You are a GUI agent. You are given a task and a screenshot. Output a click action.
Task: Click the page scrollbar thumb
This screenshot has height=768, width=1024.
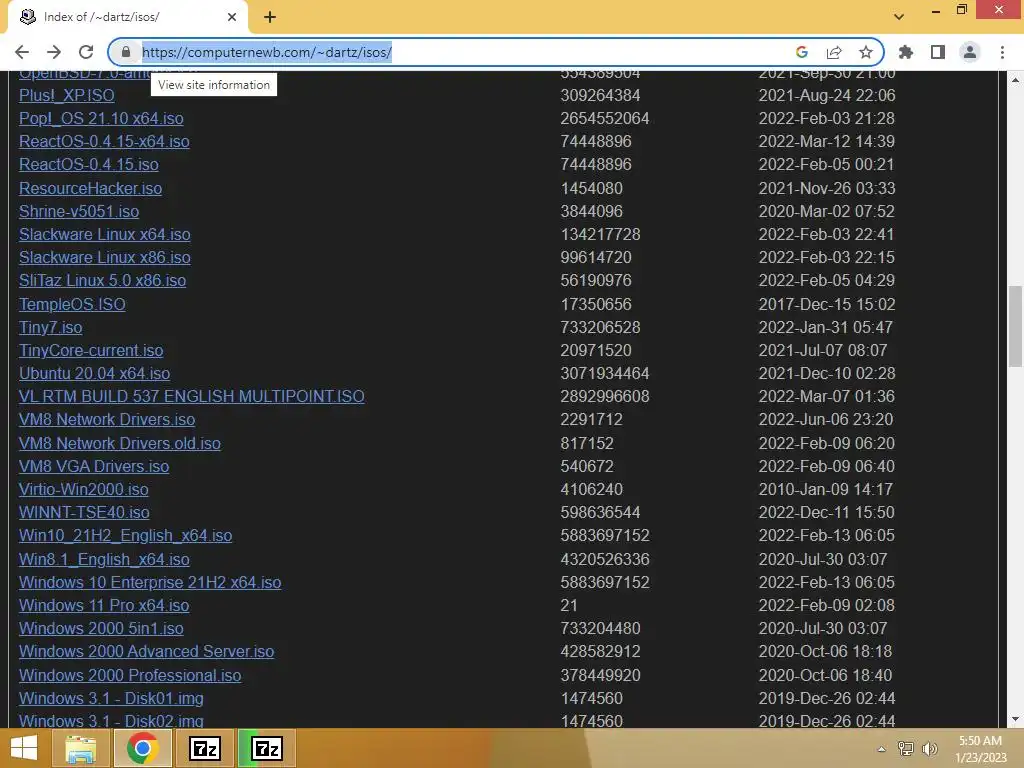click(x=1015, y=327)
